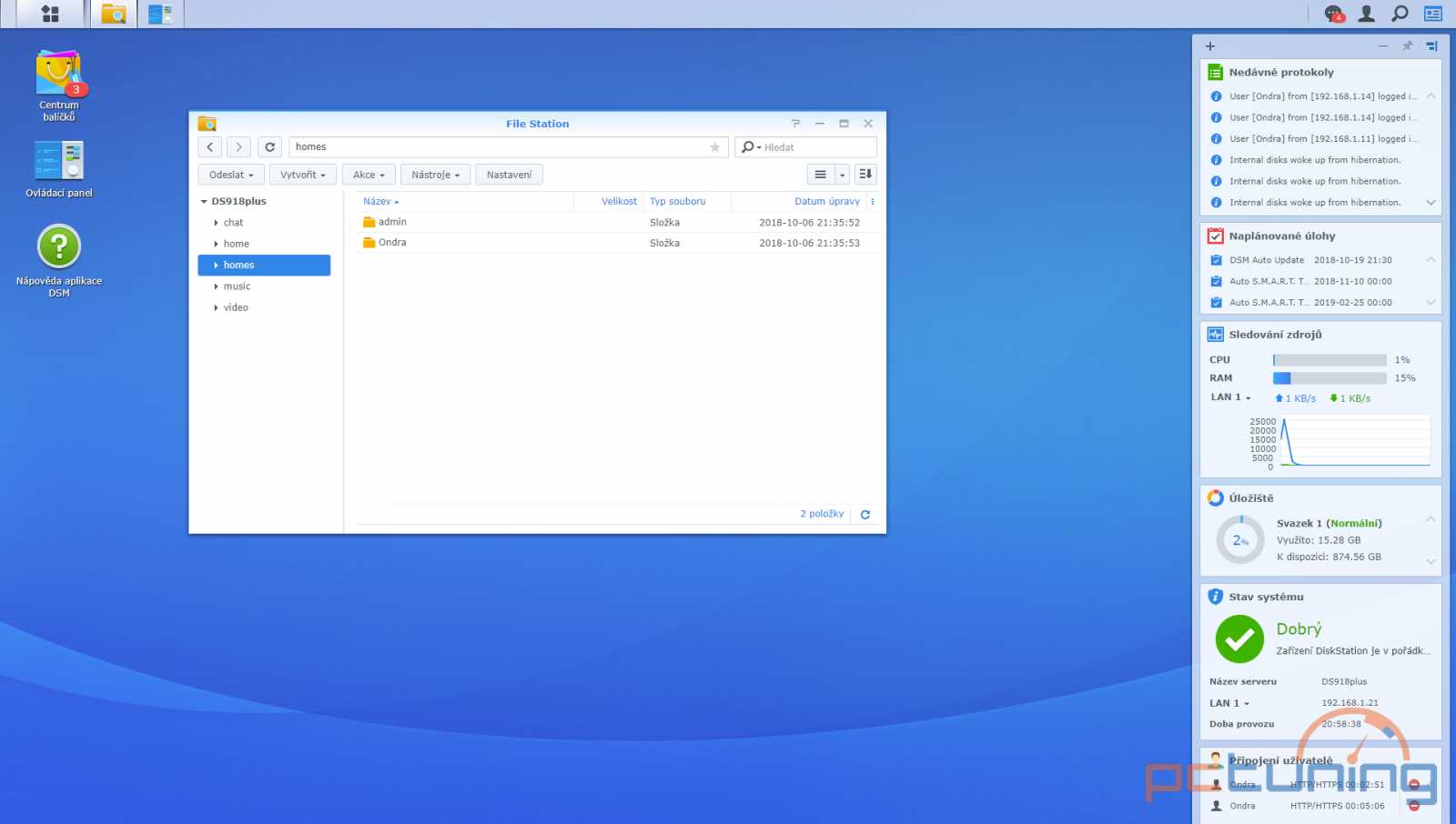Open the Vytvořit dropdown
The height and width of the screenshot is (824, 1456).
[x=303, y=175]
